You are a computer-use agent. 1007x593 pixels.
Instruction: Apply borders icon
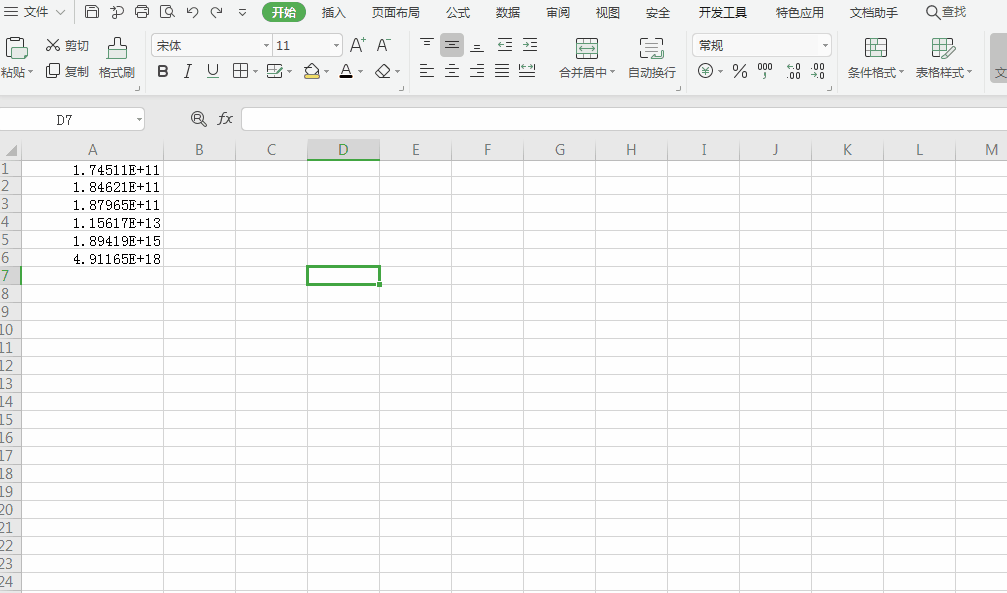click(x=240, y=71)
